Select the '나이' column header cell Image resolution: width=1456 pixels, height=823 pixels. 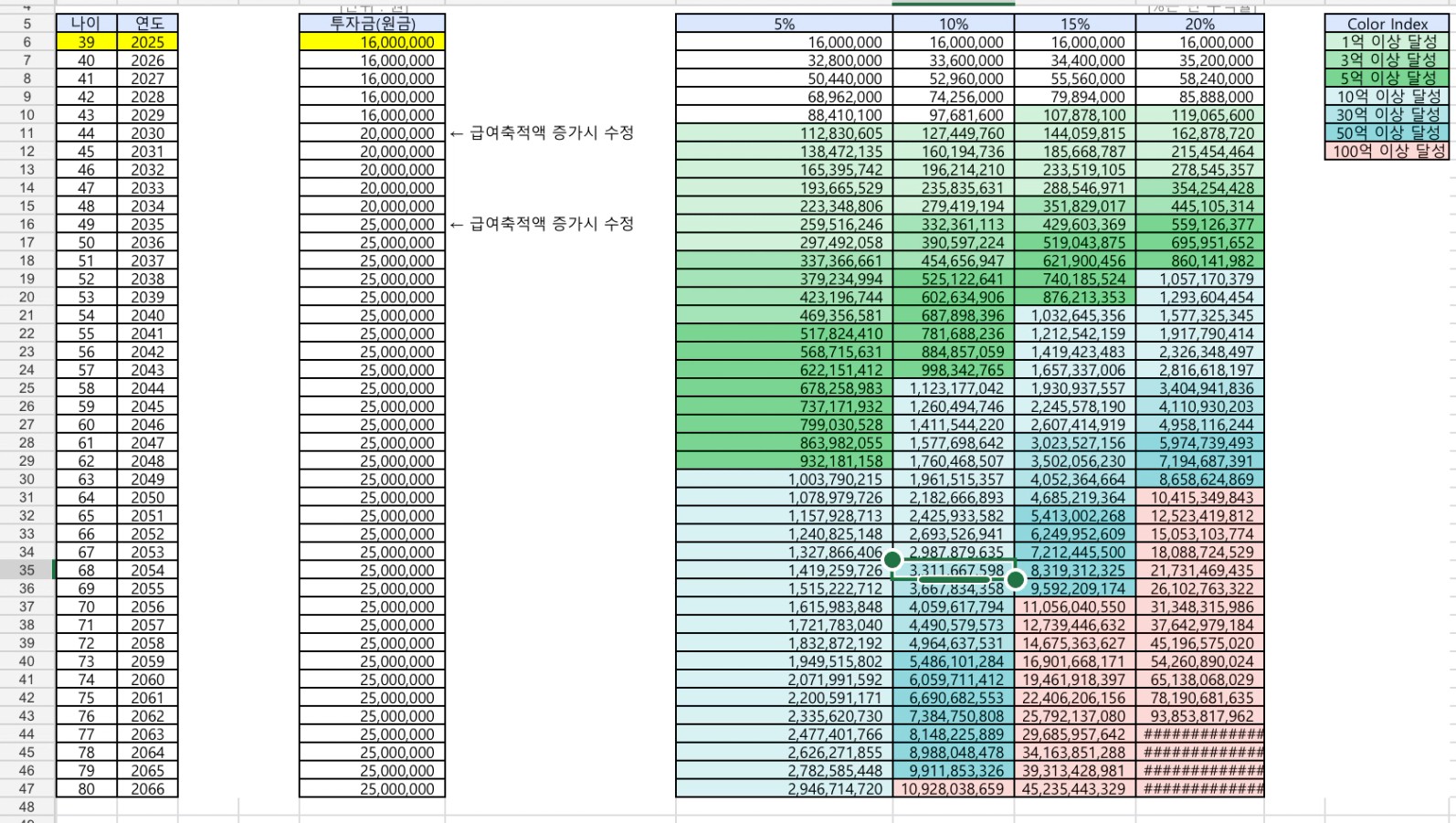click(86, 24)
